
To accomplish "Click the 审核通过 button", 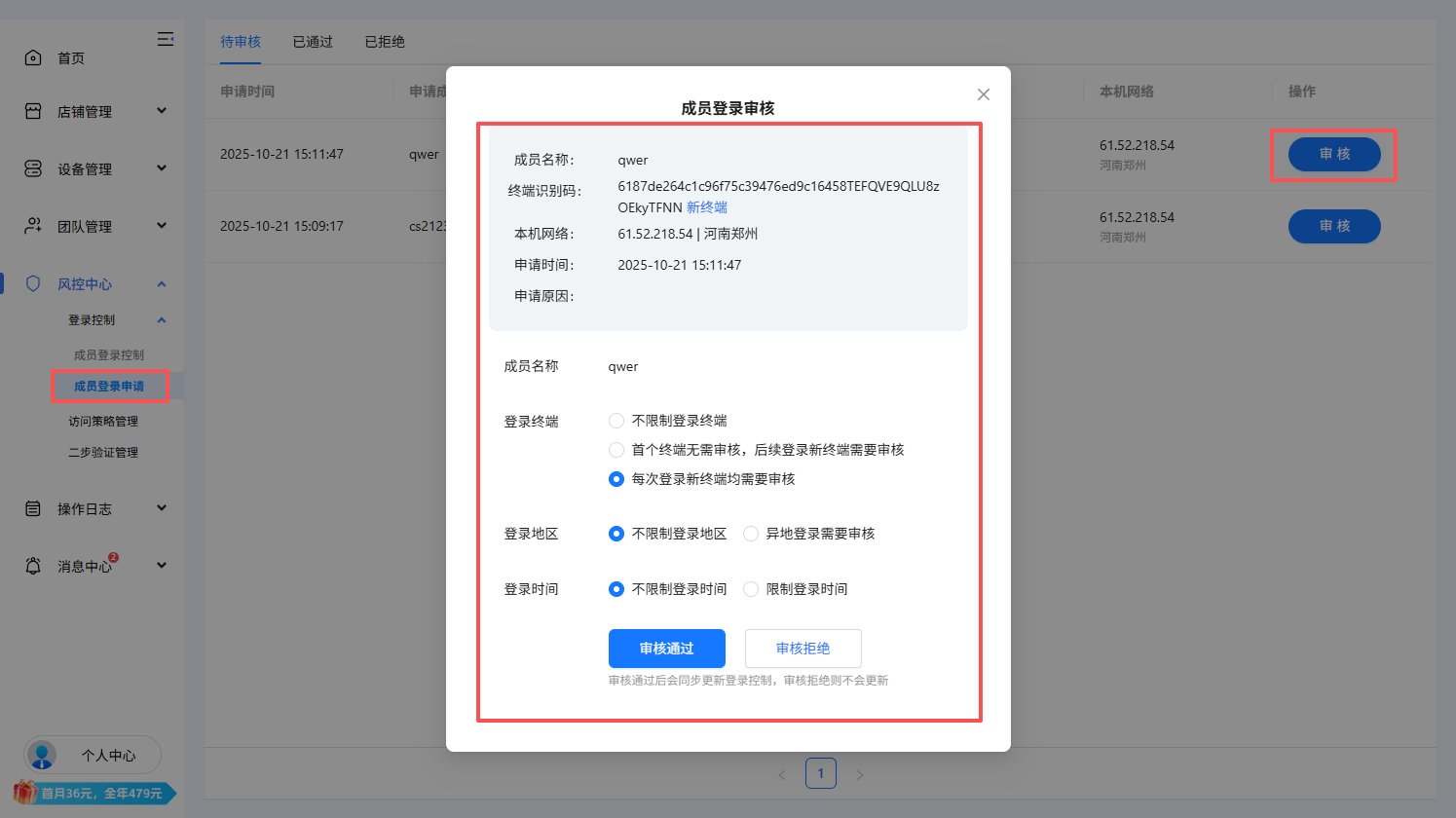I will (667, 649).
